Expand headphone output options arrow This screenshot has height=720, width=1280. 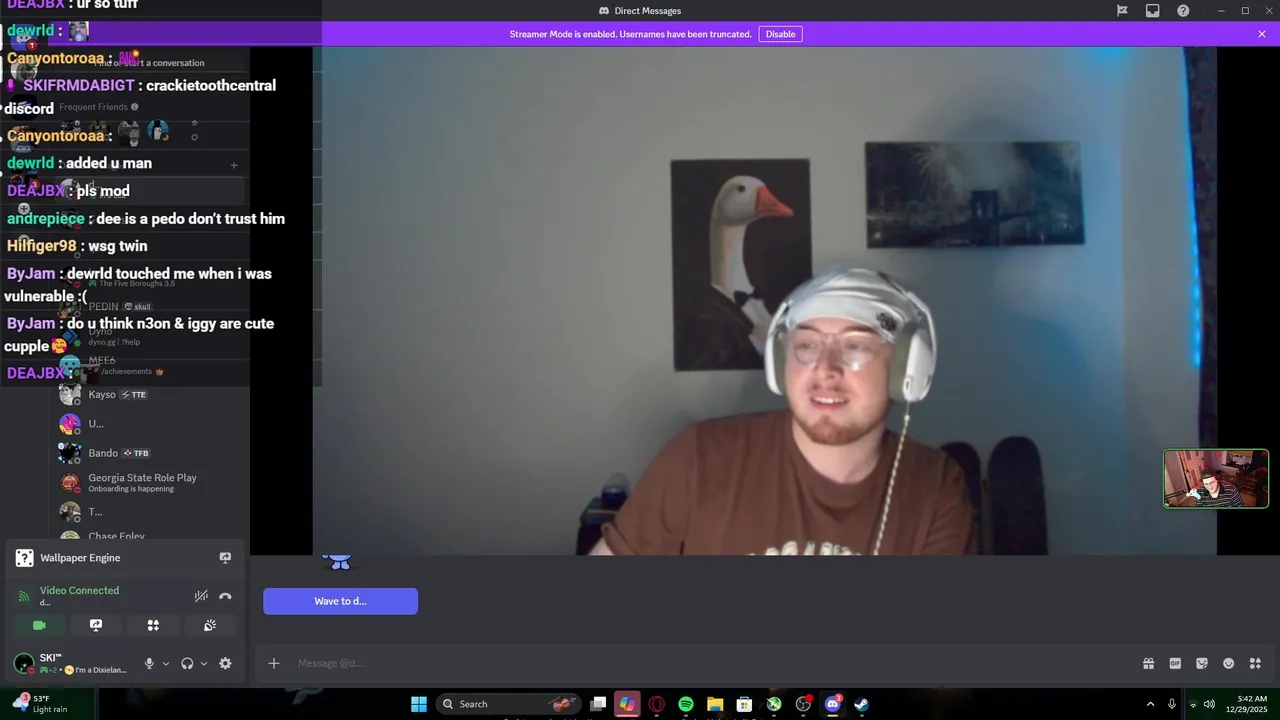[204, 663]
